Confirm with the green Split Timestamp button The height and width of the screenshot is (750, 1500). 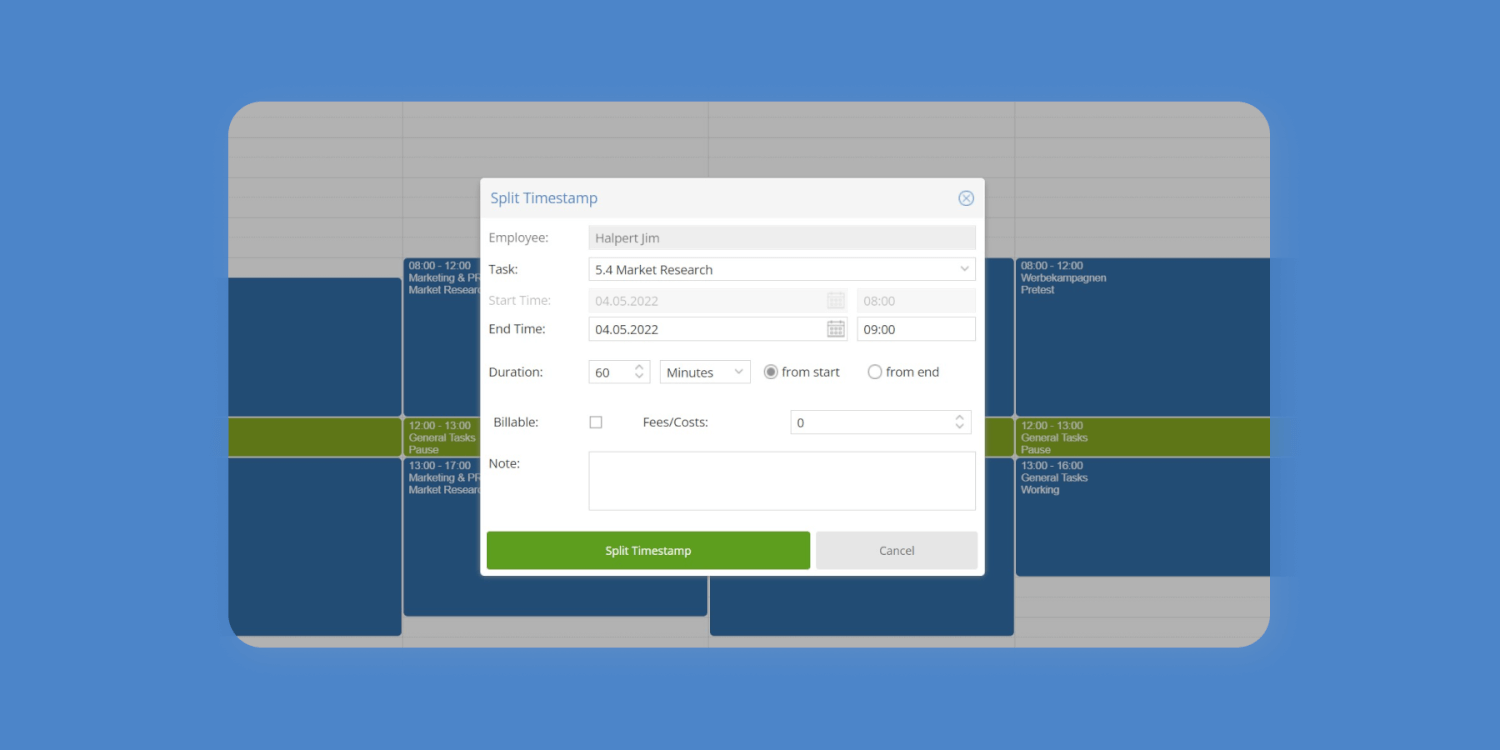(x=648, y=550)
